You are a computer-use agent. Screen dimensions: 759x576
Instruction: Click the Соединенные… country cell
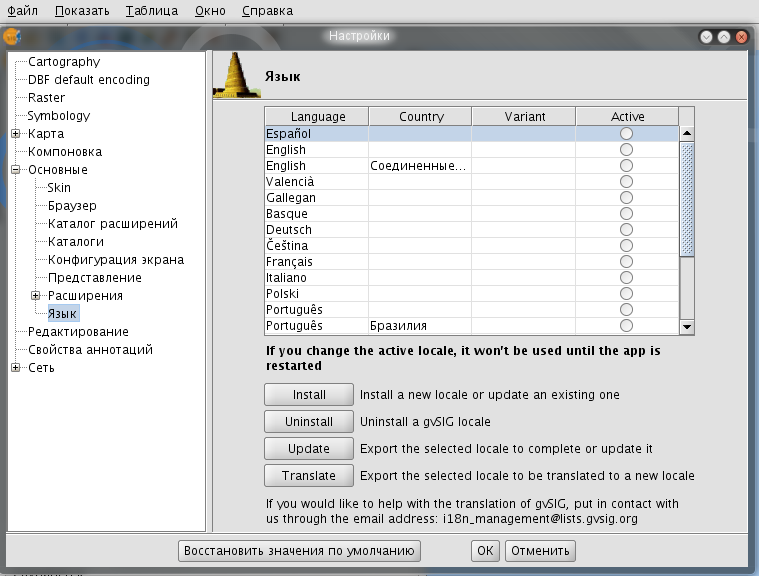(x=420, y=166)
